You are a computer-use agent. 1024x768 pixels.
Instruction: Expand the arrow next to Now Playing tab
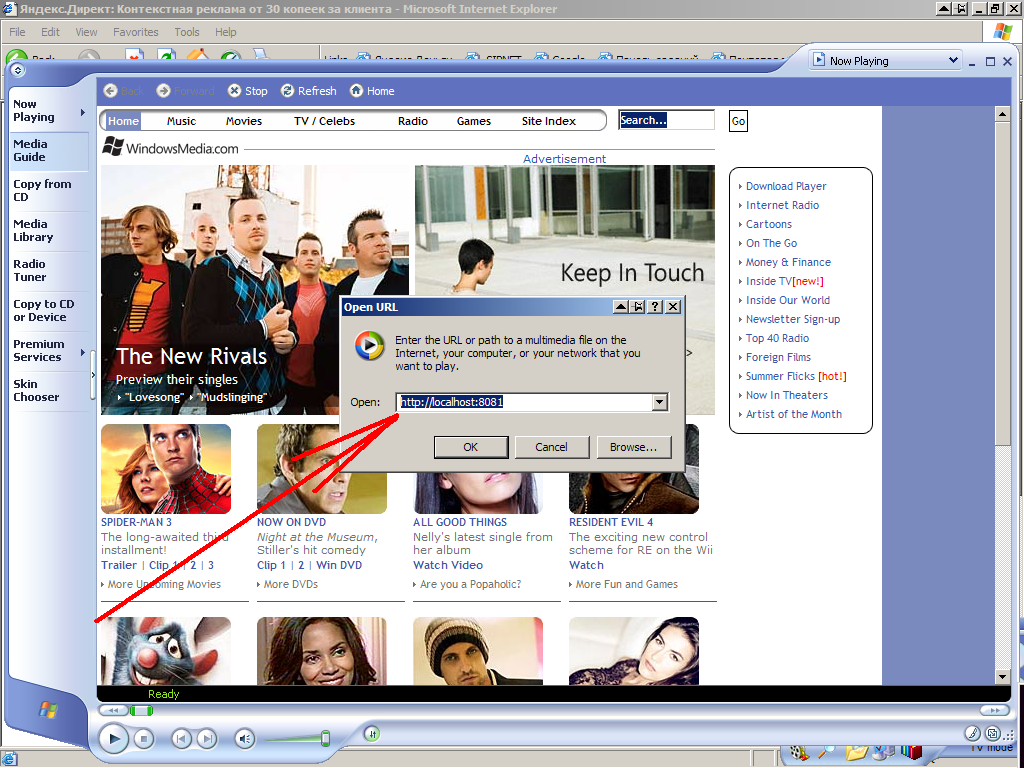click(x=83, y=112)
